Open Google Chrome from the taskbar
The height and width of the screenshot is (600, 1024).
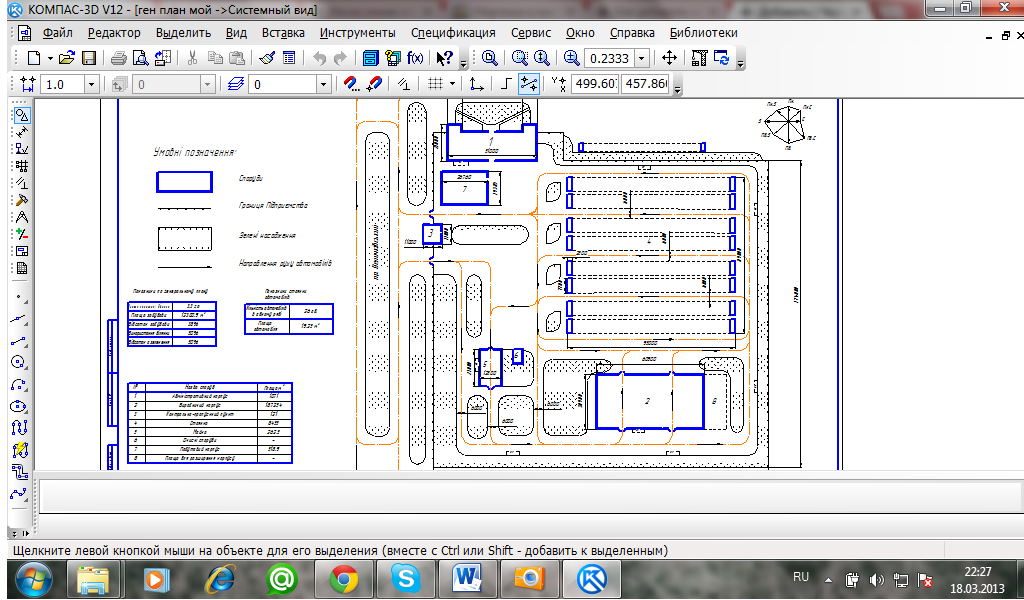[344, 579]
